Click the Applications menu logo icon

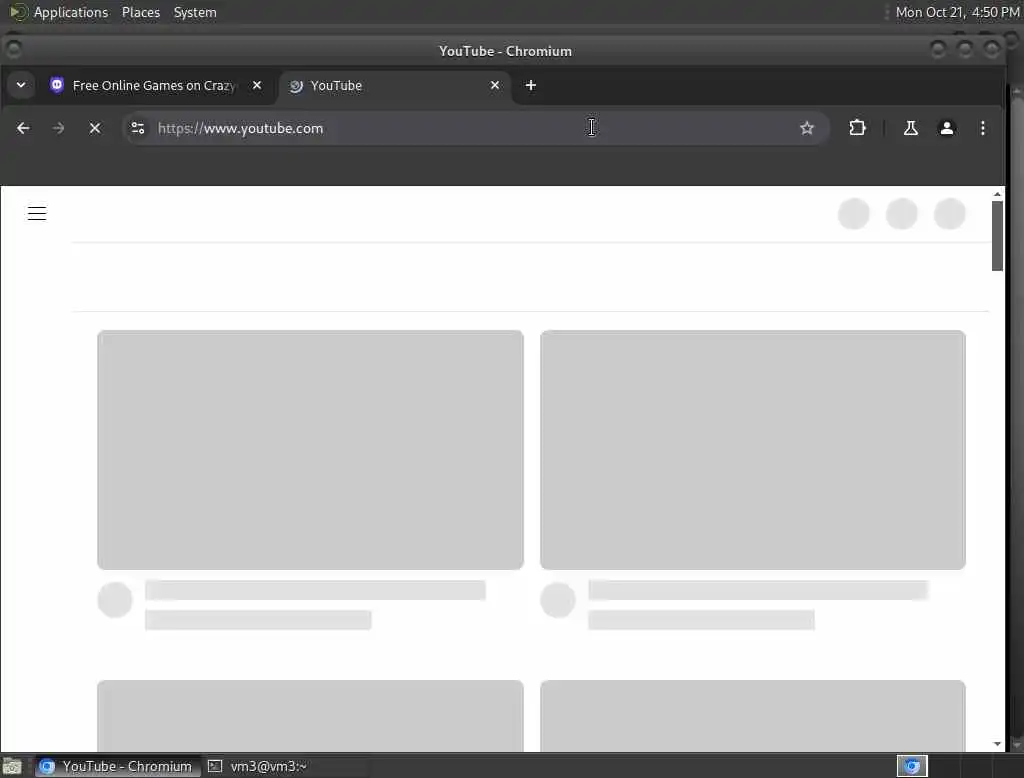(18, 12)
